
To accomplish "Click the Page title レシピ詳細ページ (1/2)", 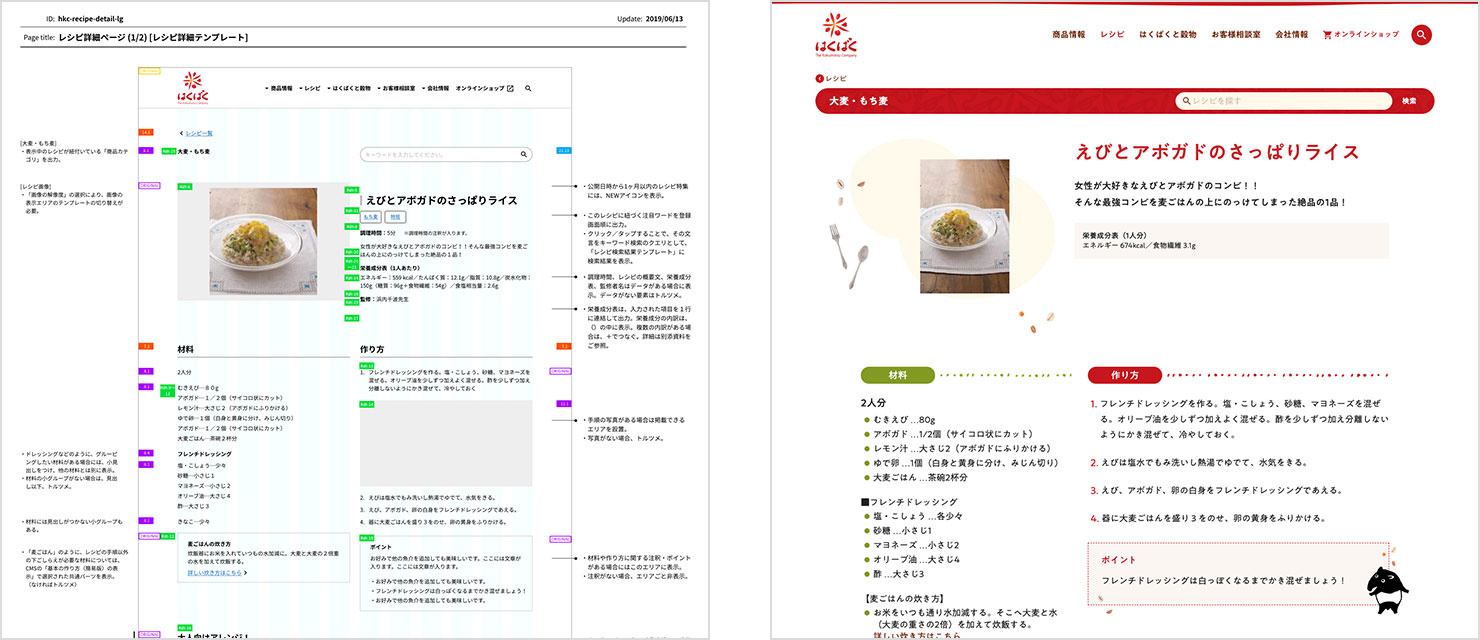I will coord(135,37).
